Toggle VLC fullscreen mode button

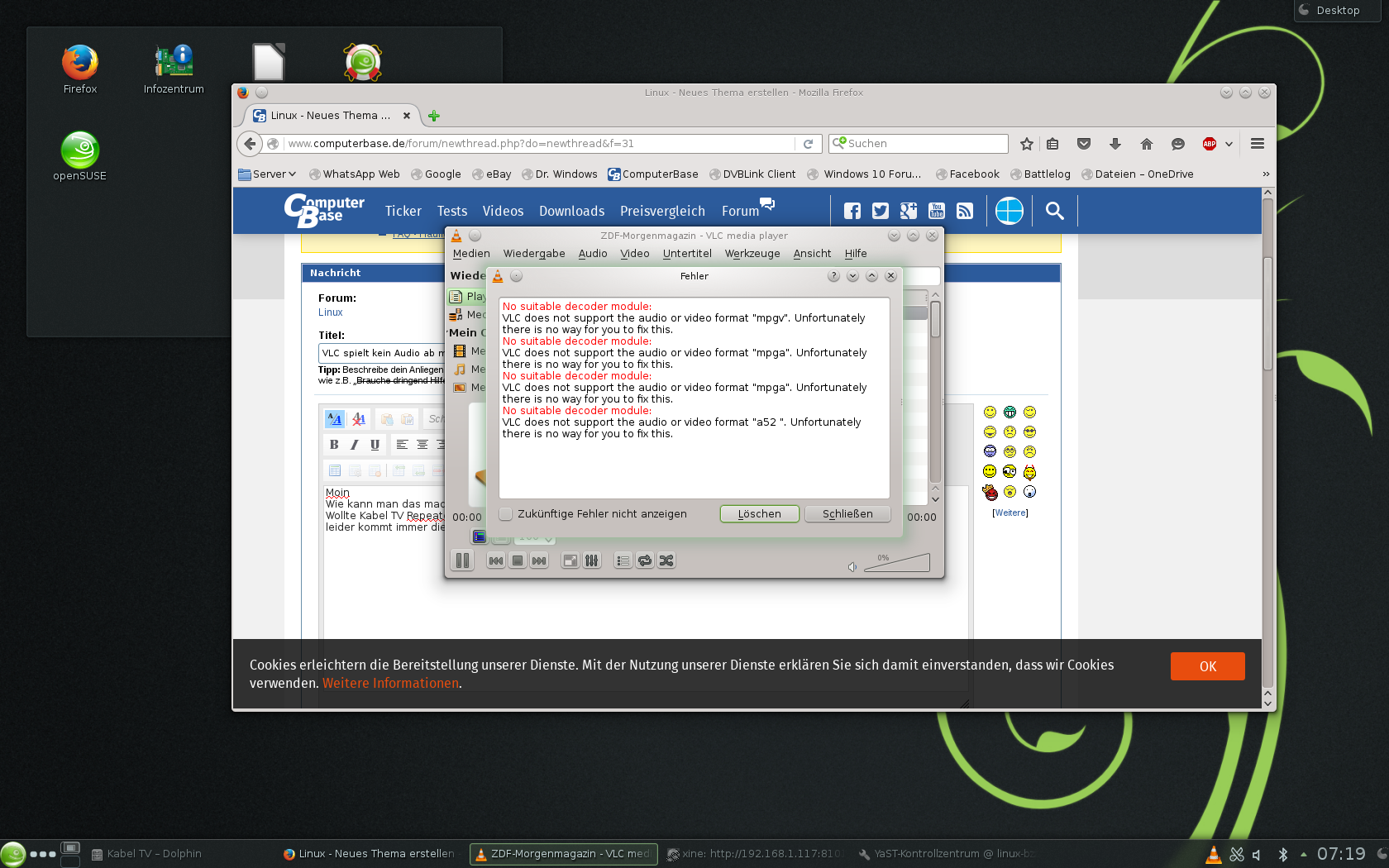[570, 560]
